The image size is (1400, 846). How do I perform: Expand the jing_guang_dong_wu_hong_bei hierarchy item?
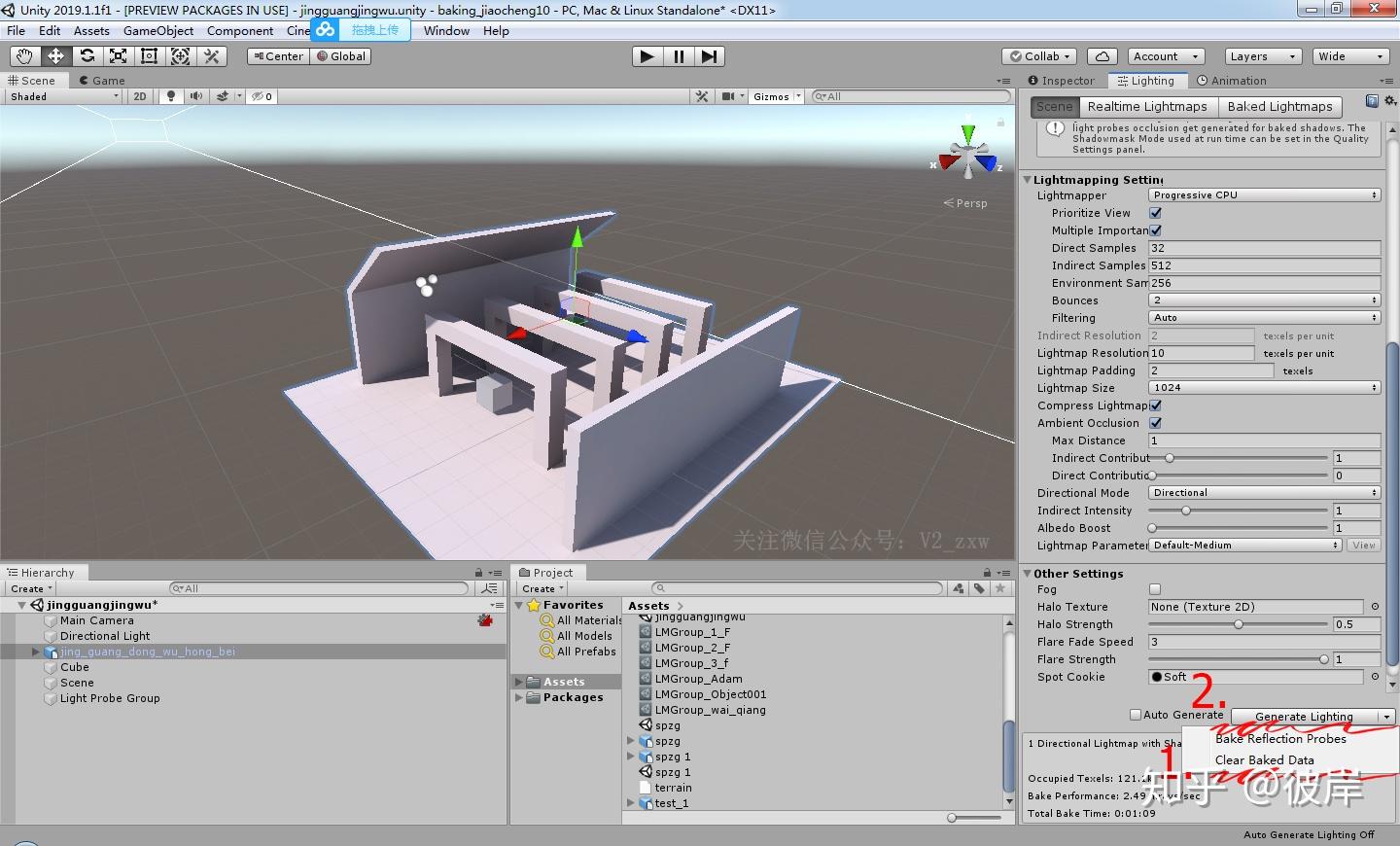coord(36,652)
